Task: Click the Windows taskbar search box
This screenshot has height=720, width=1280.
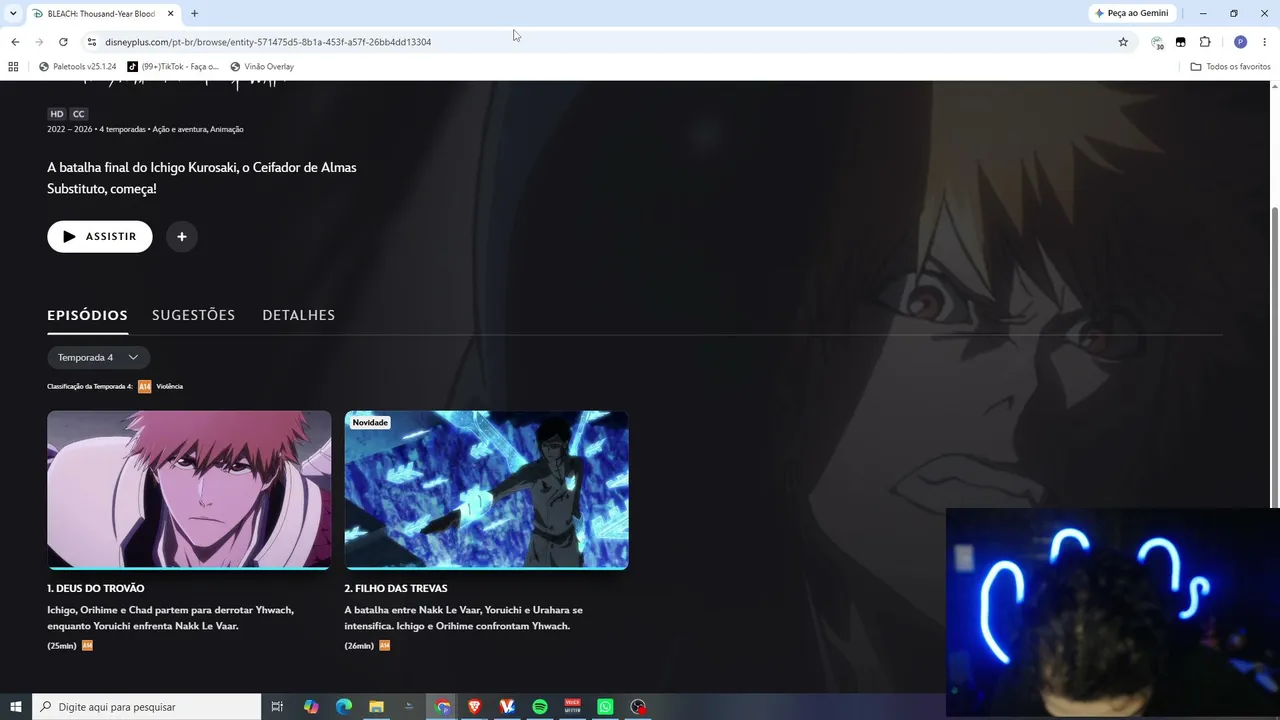Action: (x=147, y=707)
